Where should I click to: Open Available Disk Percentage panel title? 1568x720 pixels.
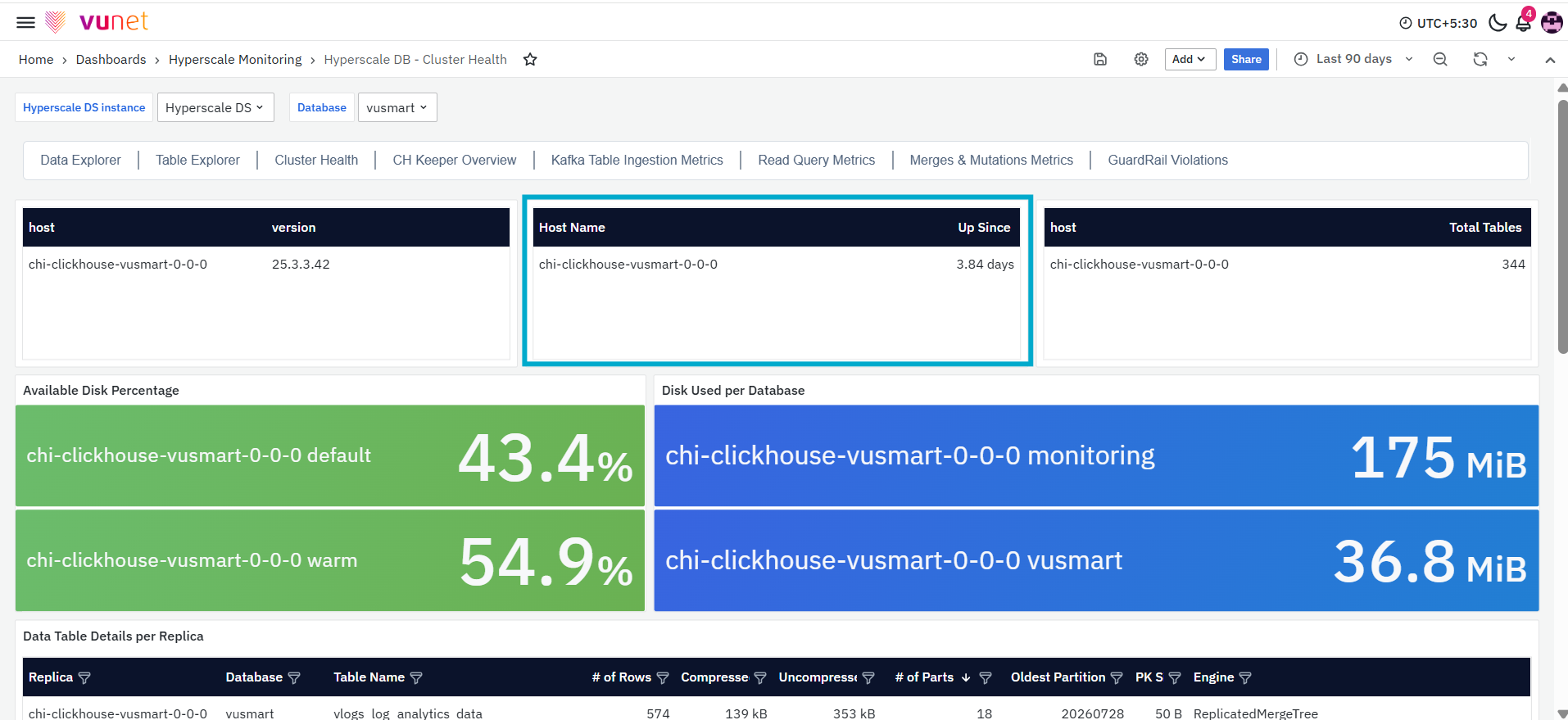[101, 391]
